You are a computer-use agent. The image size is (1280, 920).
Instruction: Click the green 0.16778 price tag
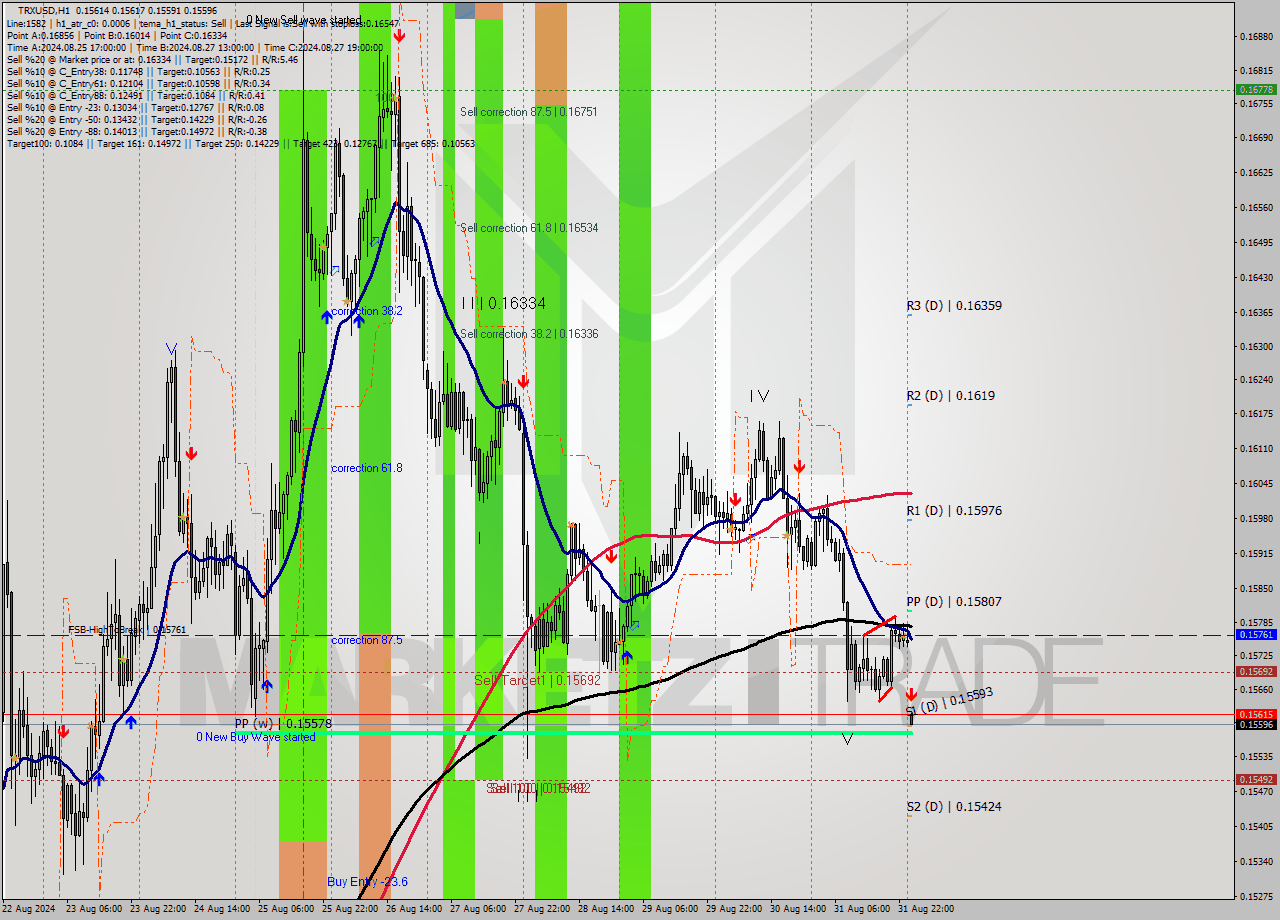pos(1256,89)
